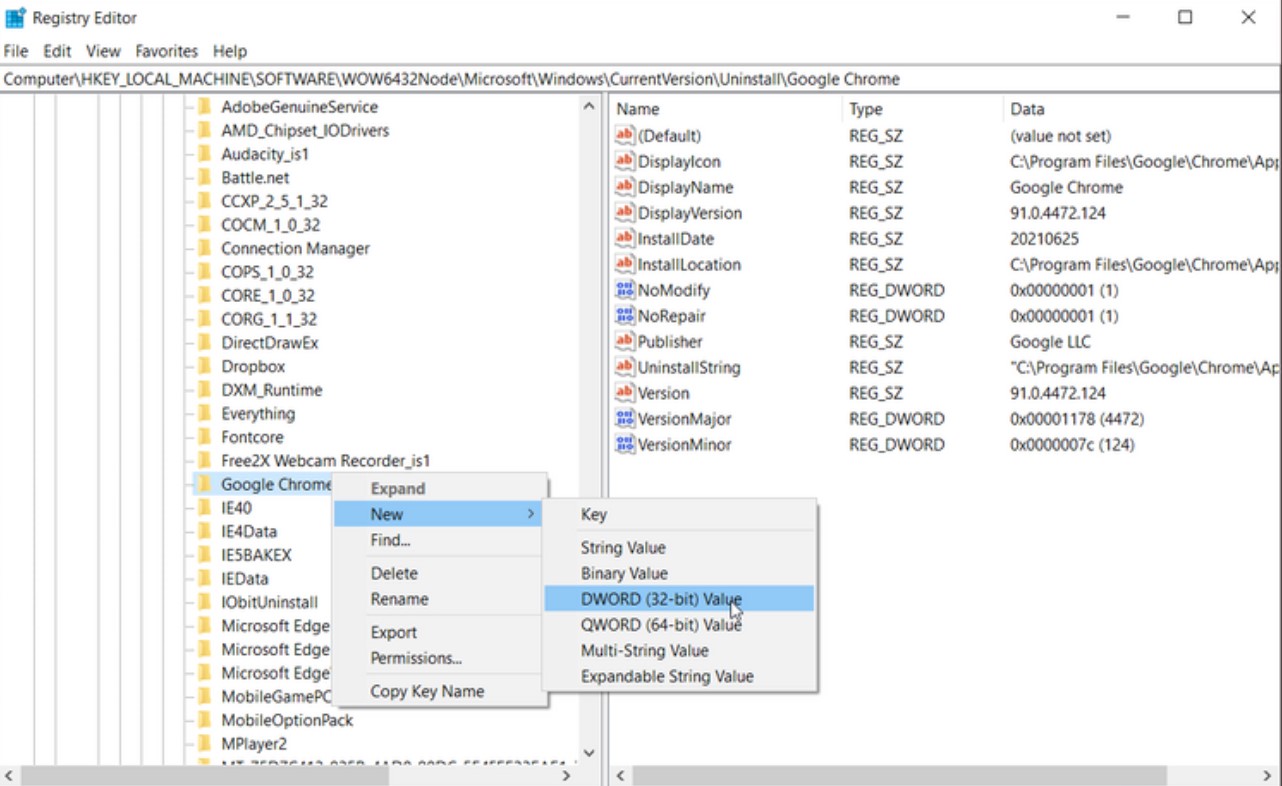The image size is (1282, 786).
Task: Click the folder icon for Audacity_is1
Action: pos(204,154)
